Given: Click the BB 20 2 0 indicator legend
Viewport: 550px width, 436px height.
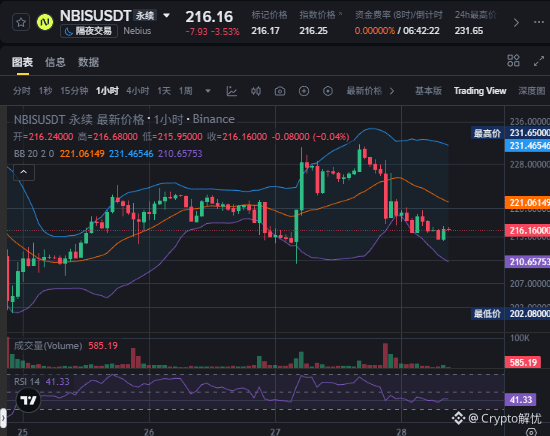Looking at the screenshot, I should click(x=34, y=154).
